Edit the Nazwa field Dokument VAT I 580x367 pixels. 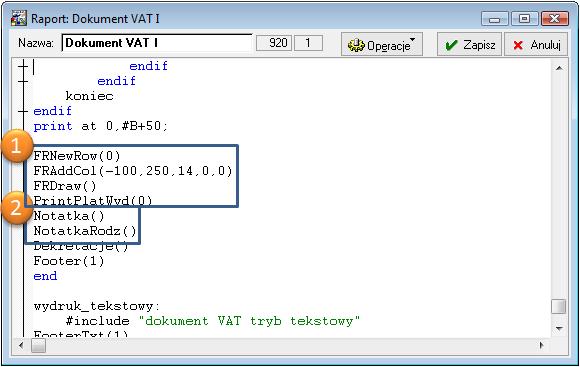157,43
